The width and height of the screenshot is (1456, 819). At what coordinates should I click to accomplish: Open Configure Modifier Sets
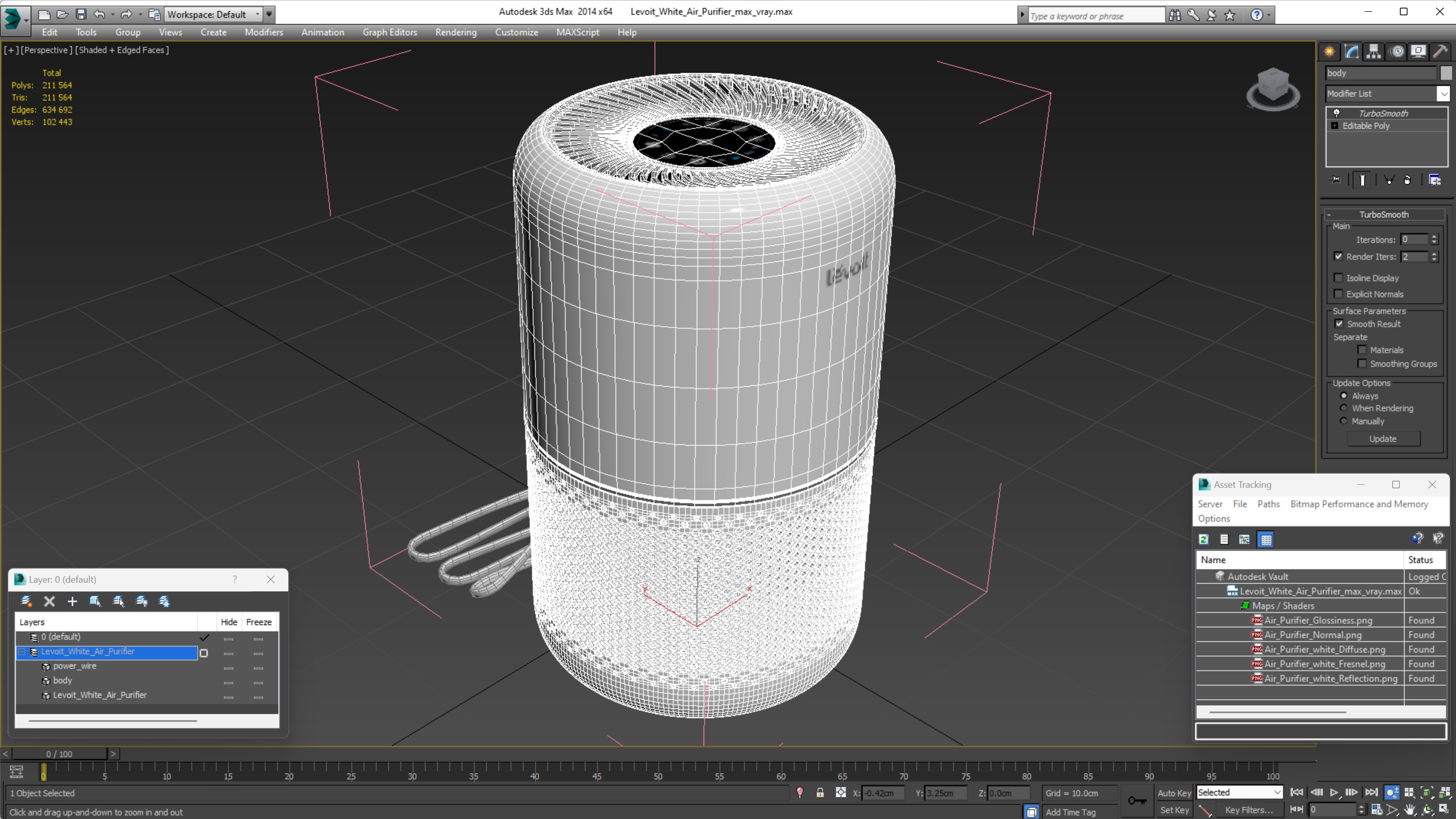point(1435,180)
